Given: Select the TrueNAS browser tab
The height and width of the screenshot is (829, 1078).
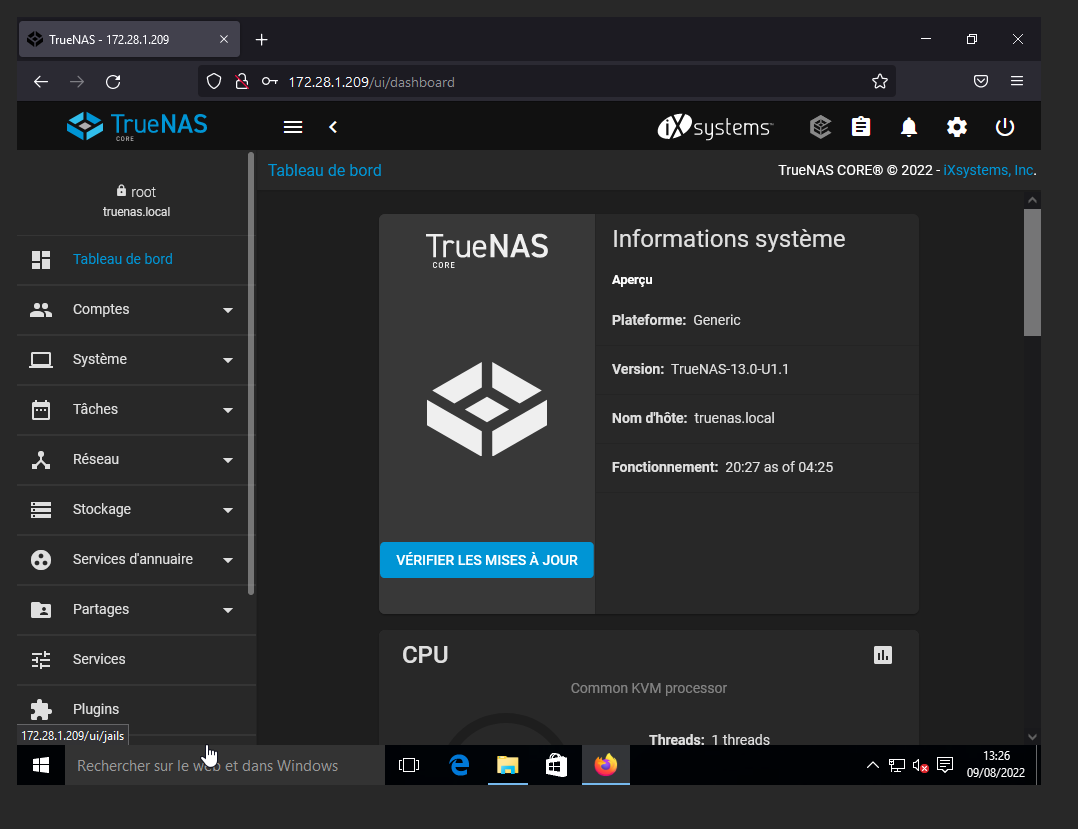Looking at the screenshot, I should (129, 39).
